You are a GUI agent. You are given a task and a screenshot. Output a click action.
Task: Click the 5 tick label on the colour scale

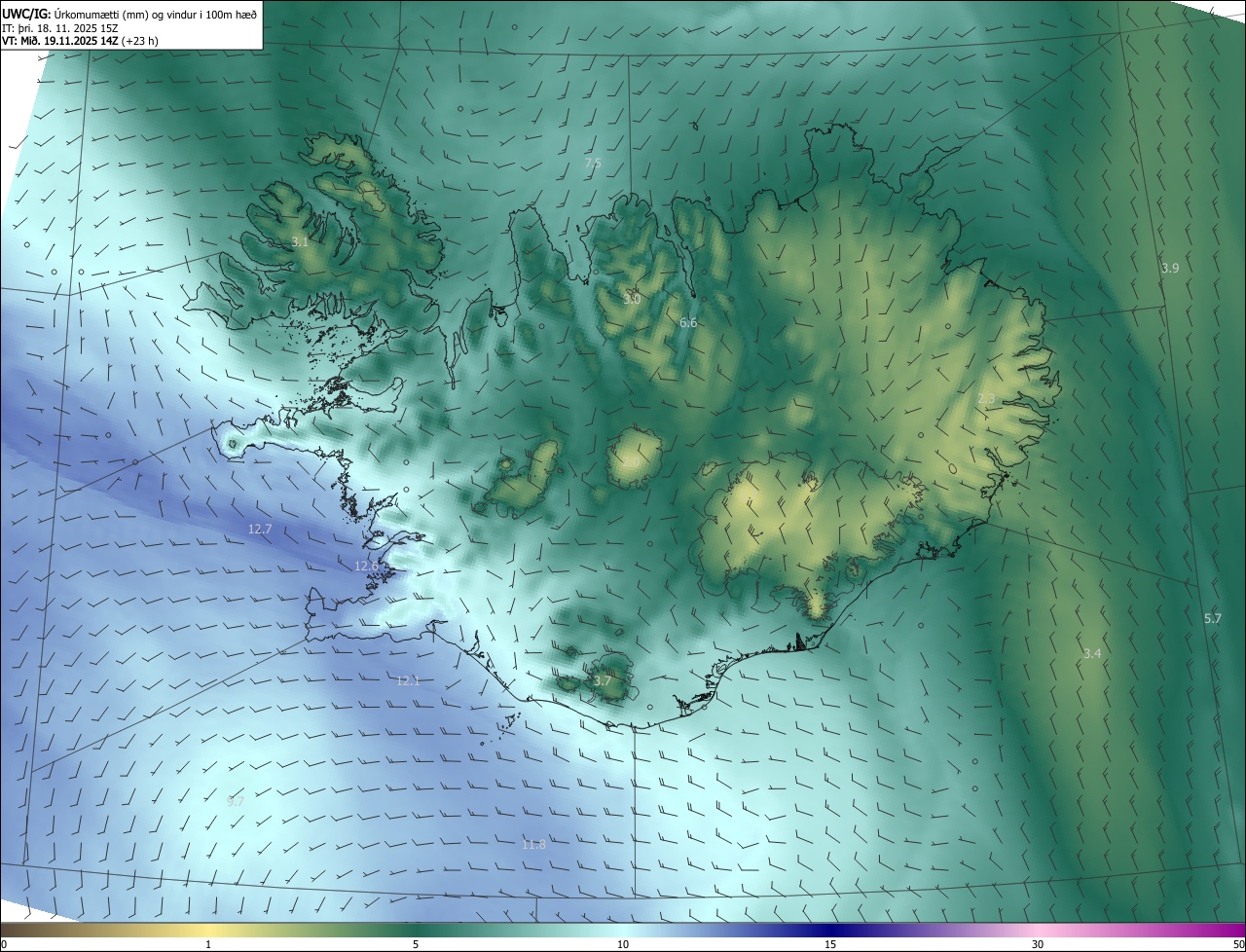(416, 945)
